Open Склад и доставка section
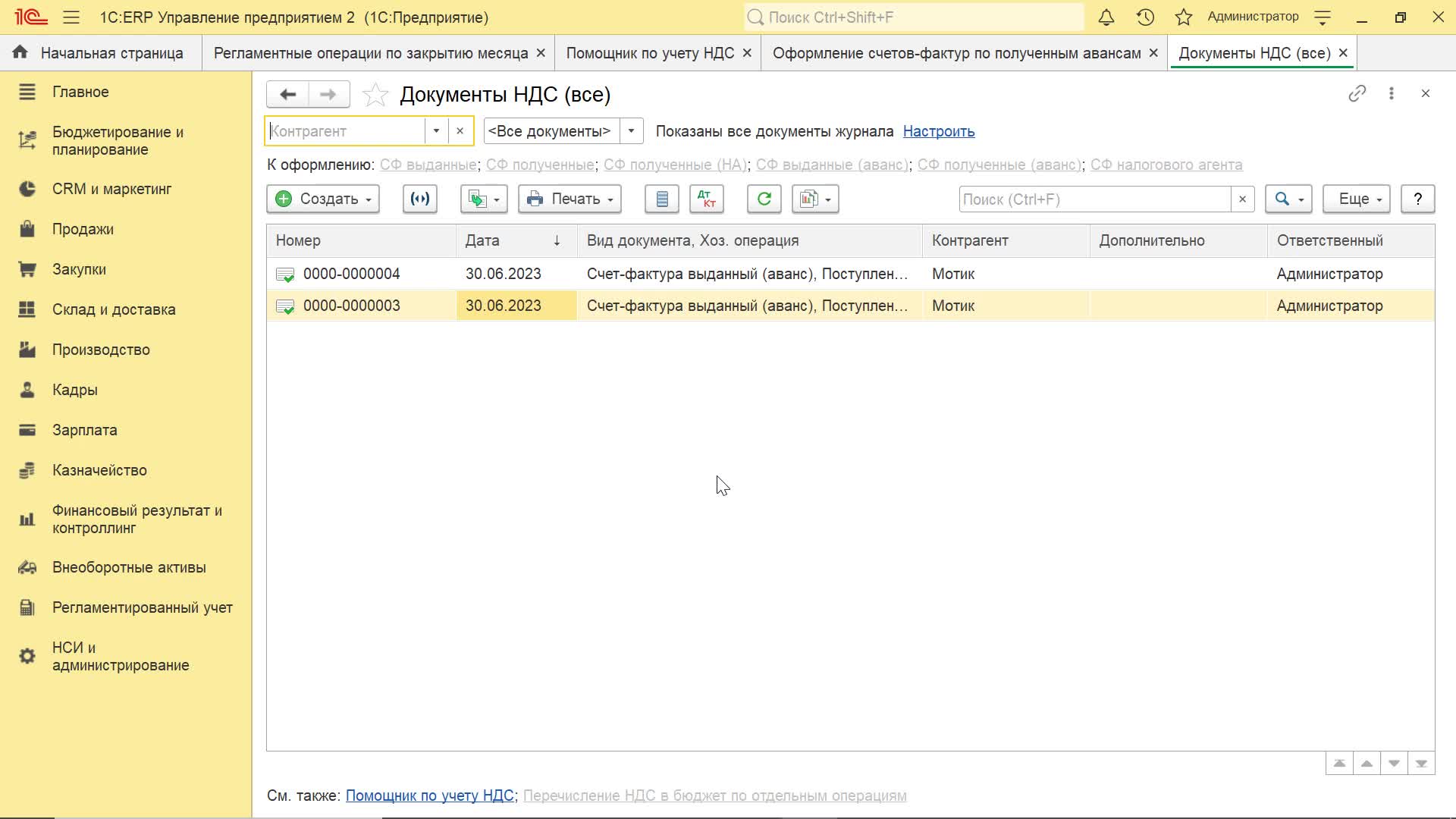Image resolution: width=1456 pixels, height=819 pixels. [x=114, y=309]
